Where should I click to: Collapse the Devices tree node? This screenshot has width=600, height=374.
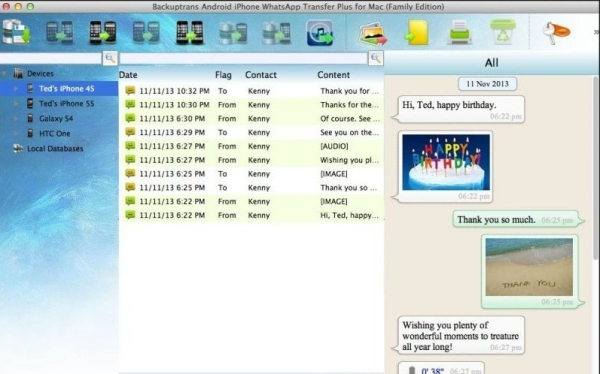pos(4,73)
